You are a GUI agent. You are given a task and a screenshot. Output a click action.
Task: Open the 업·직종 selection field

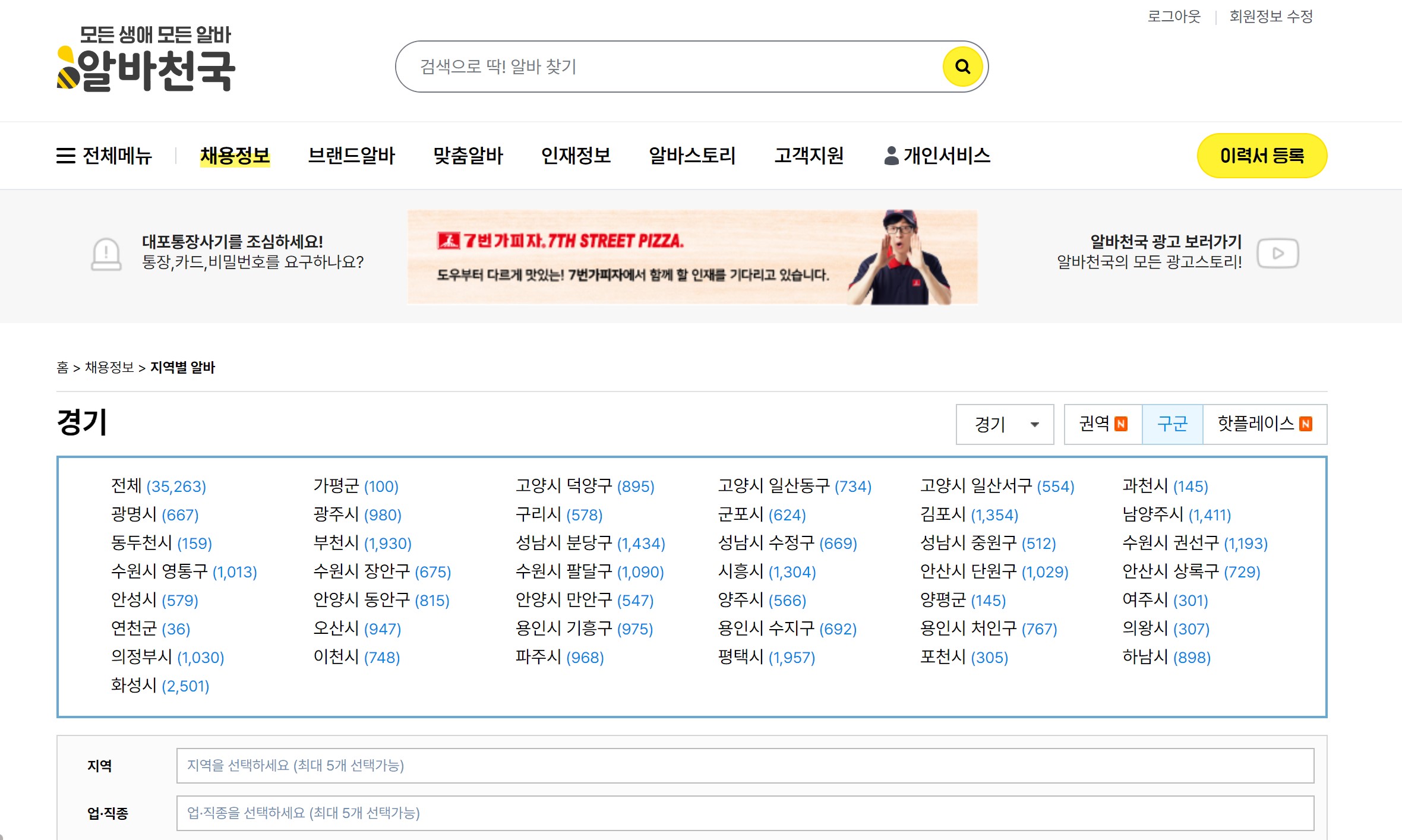[x=744, y=813]
